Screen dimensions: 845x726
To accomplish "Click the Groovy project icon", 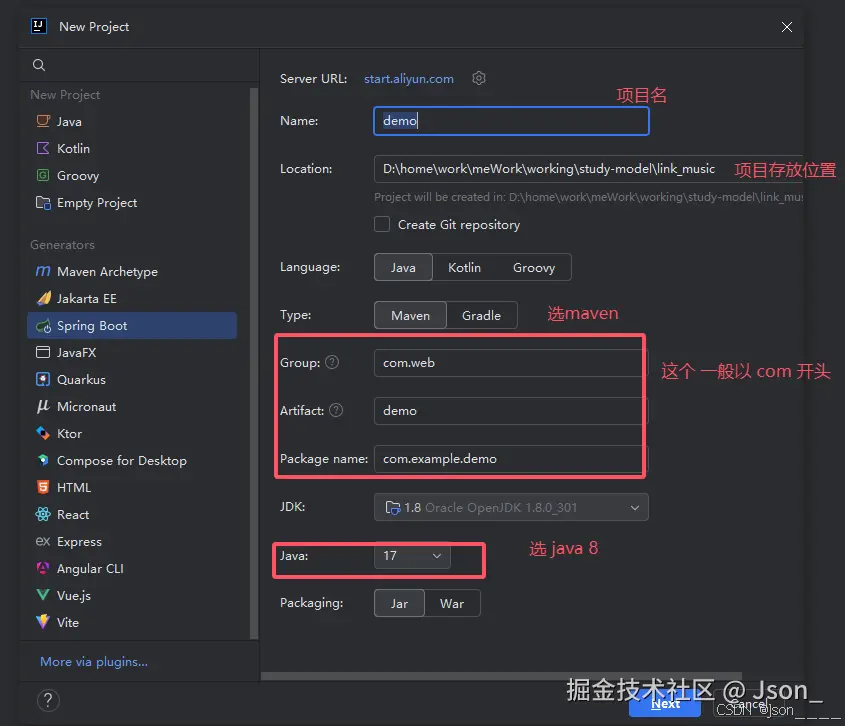I will click(x=43, y=175).
